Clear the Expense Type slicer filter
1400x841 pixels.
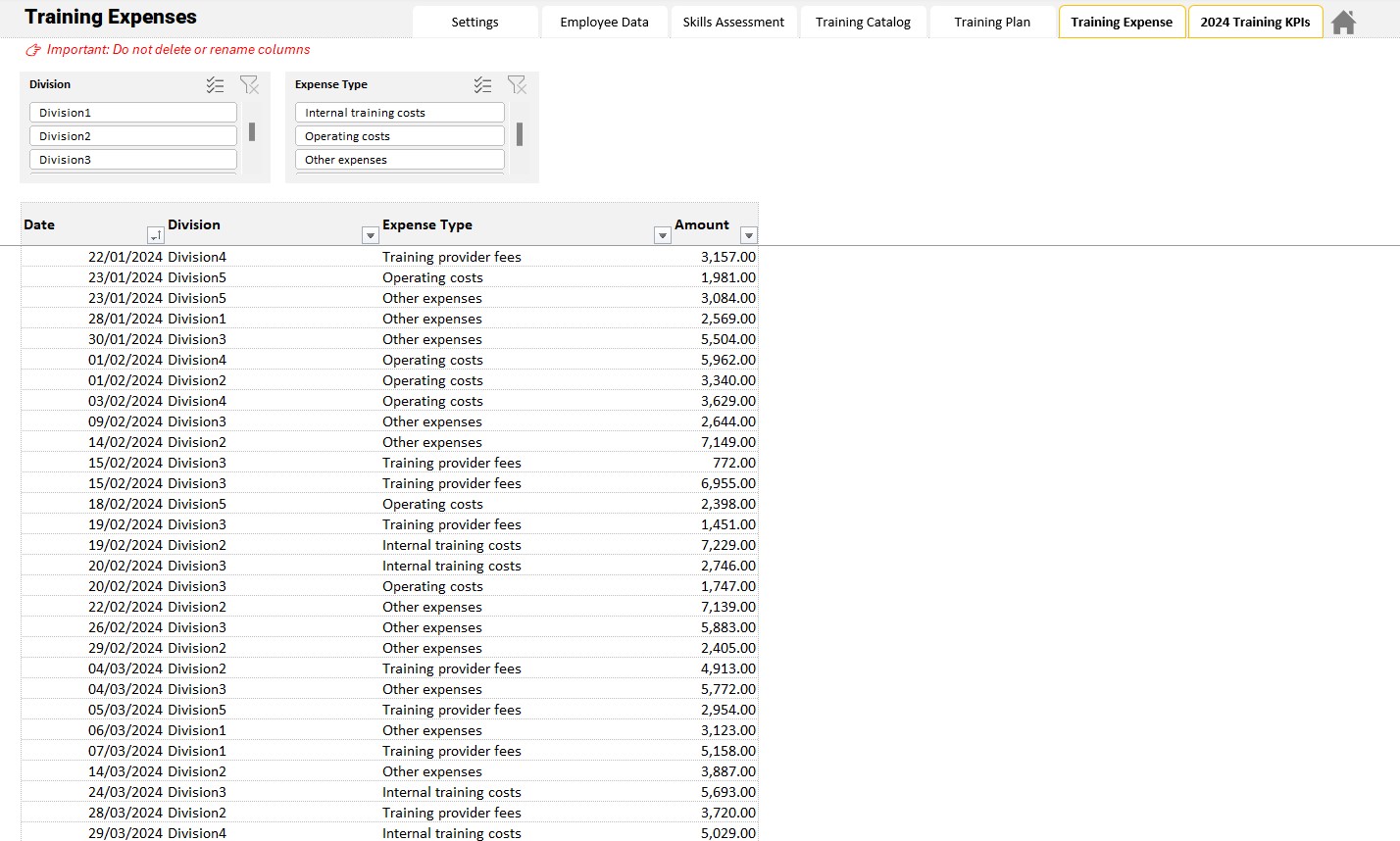(x=517, y=85)
